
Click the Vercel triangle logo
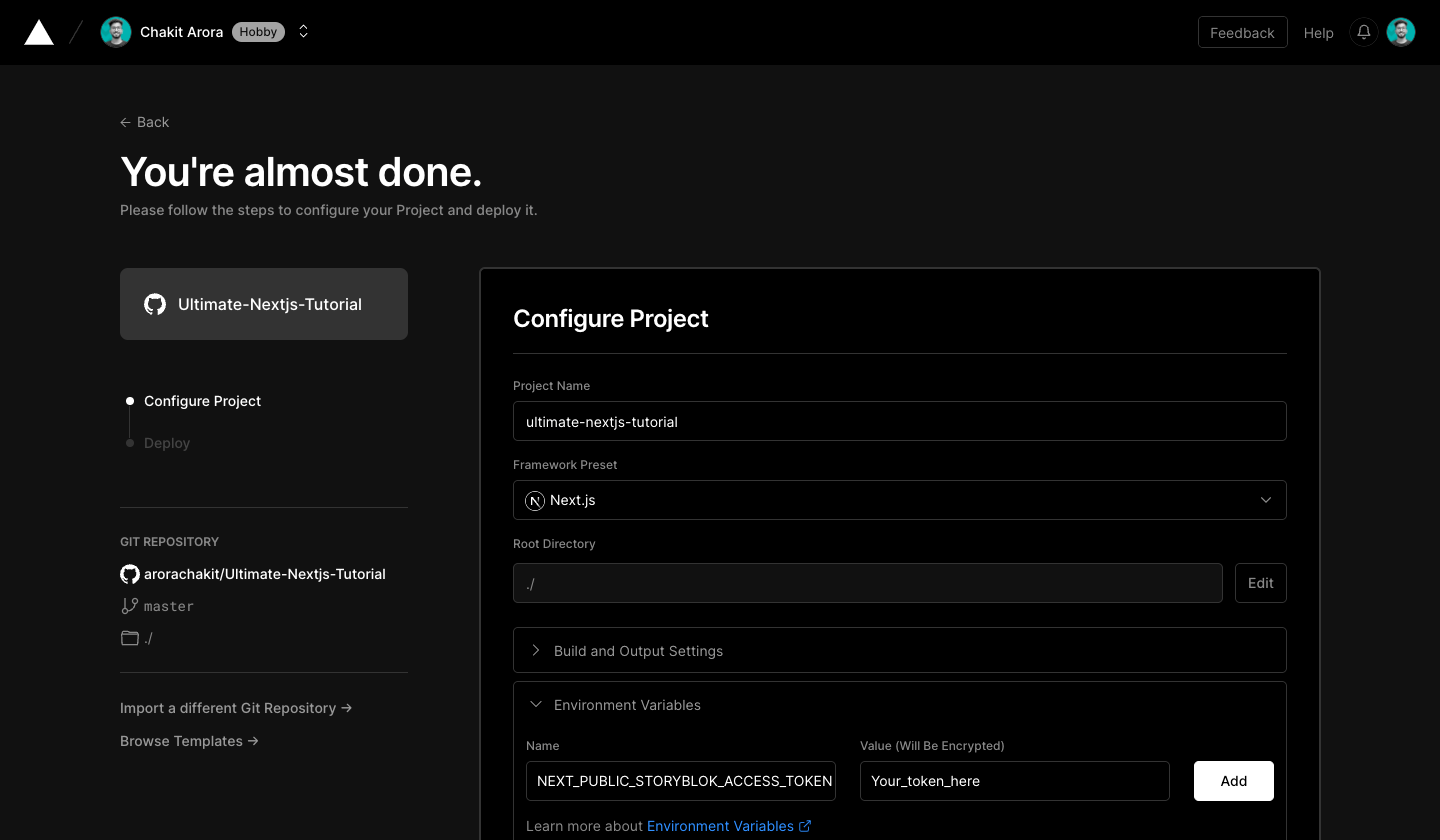(x=39, y=32)
